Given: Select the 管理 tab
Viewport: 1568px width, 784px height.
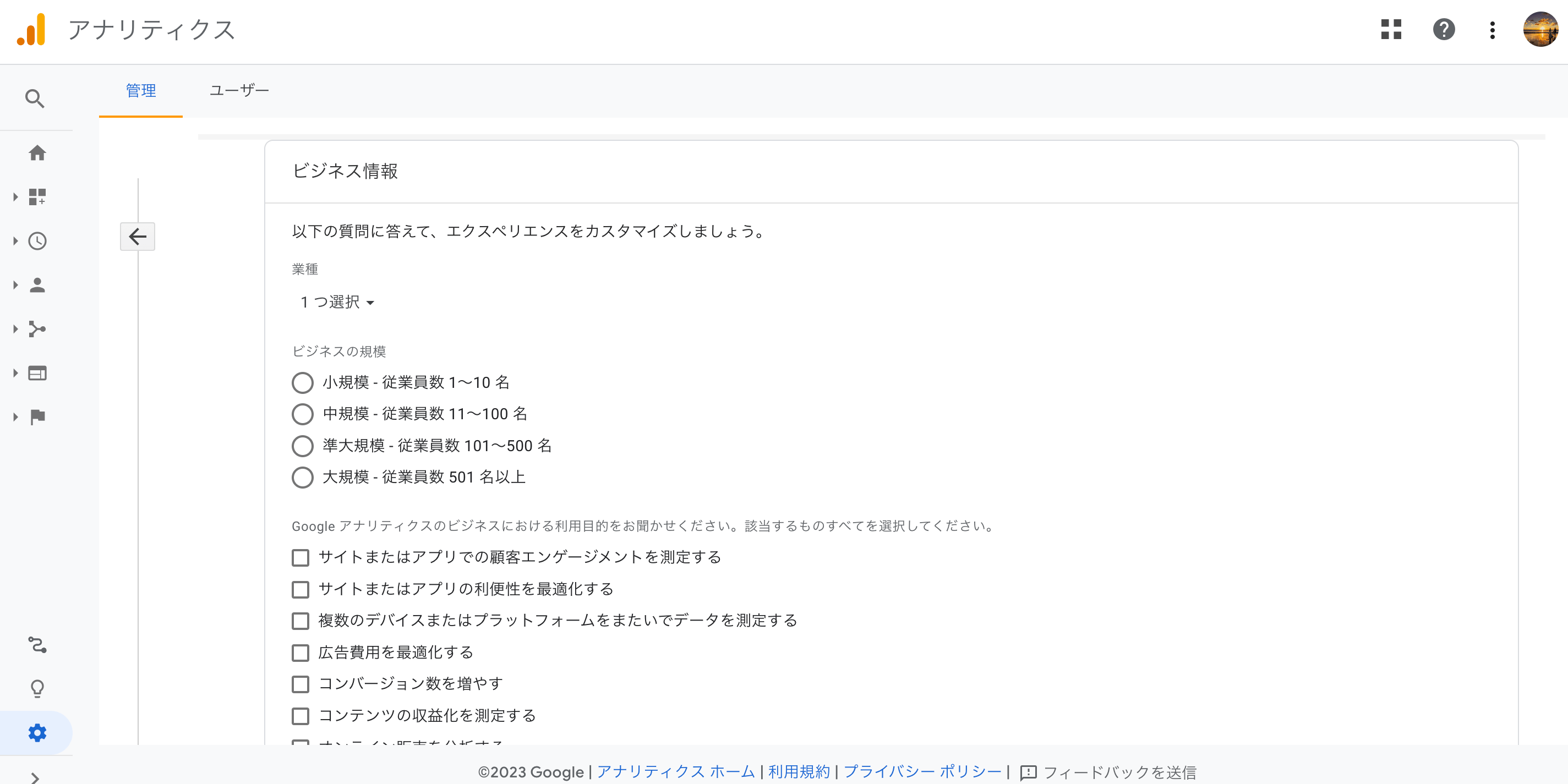Looking at the screenshot, I should pos(140,91).
